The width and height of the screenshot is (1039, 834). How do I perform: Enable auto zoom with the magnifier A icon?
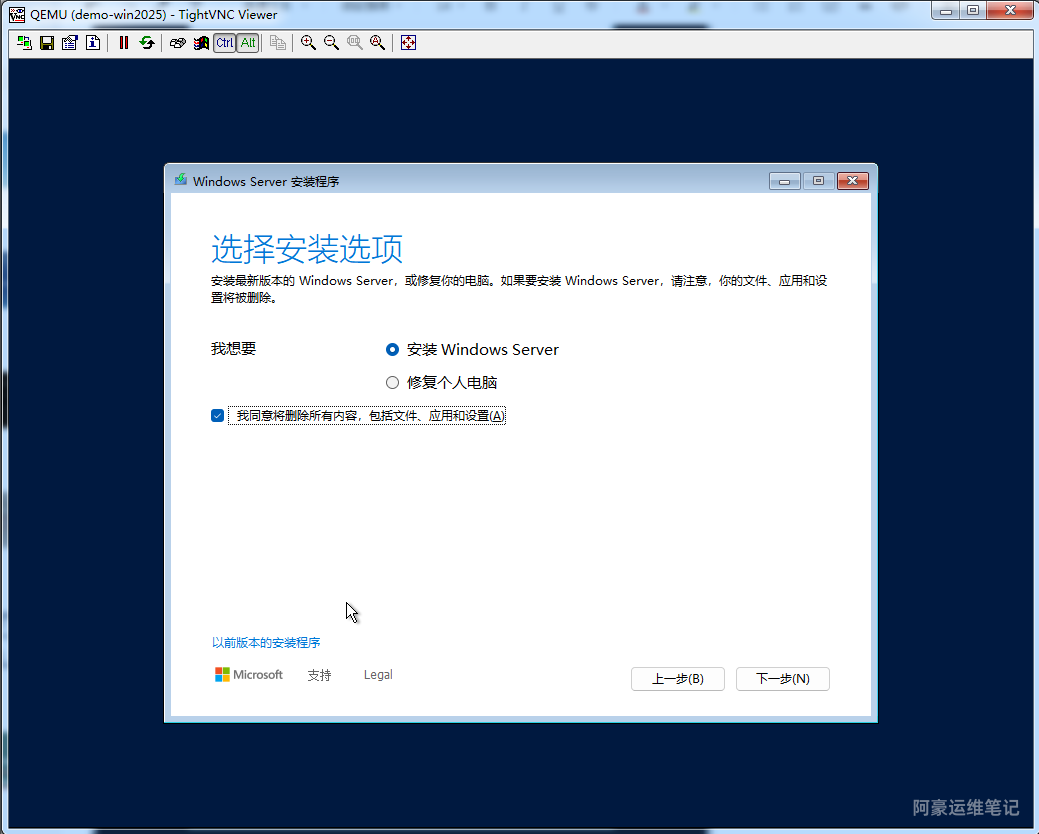(x=377, y=43)
